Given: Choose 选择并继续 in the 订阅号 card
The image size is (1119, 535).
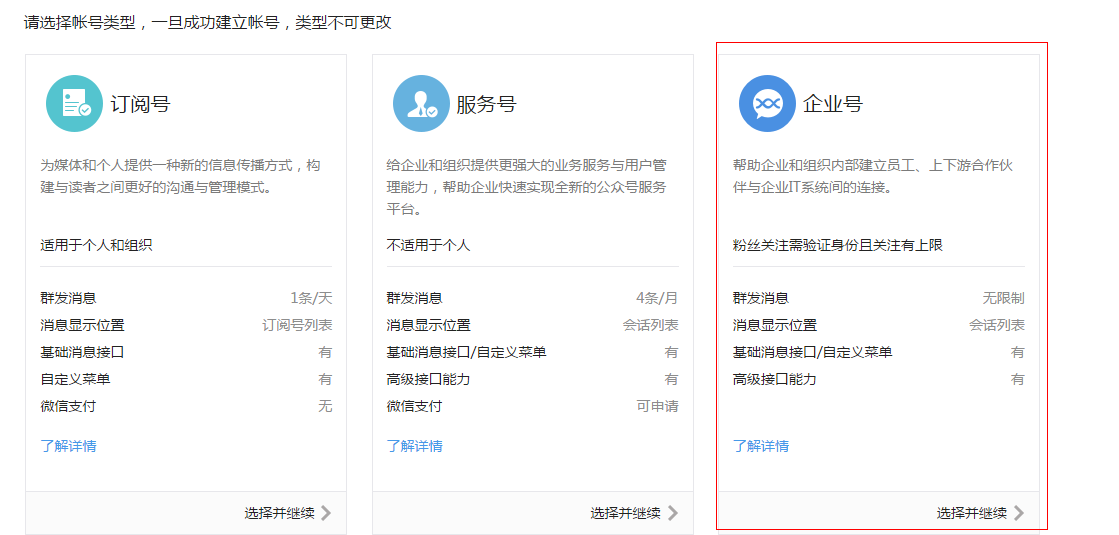Looking at the screenshot, I should coord(280,513).
